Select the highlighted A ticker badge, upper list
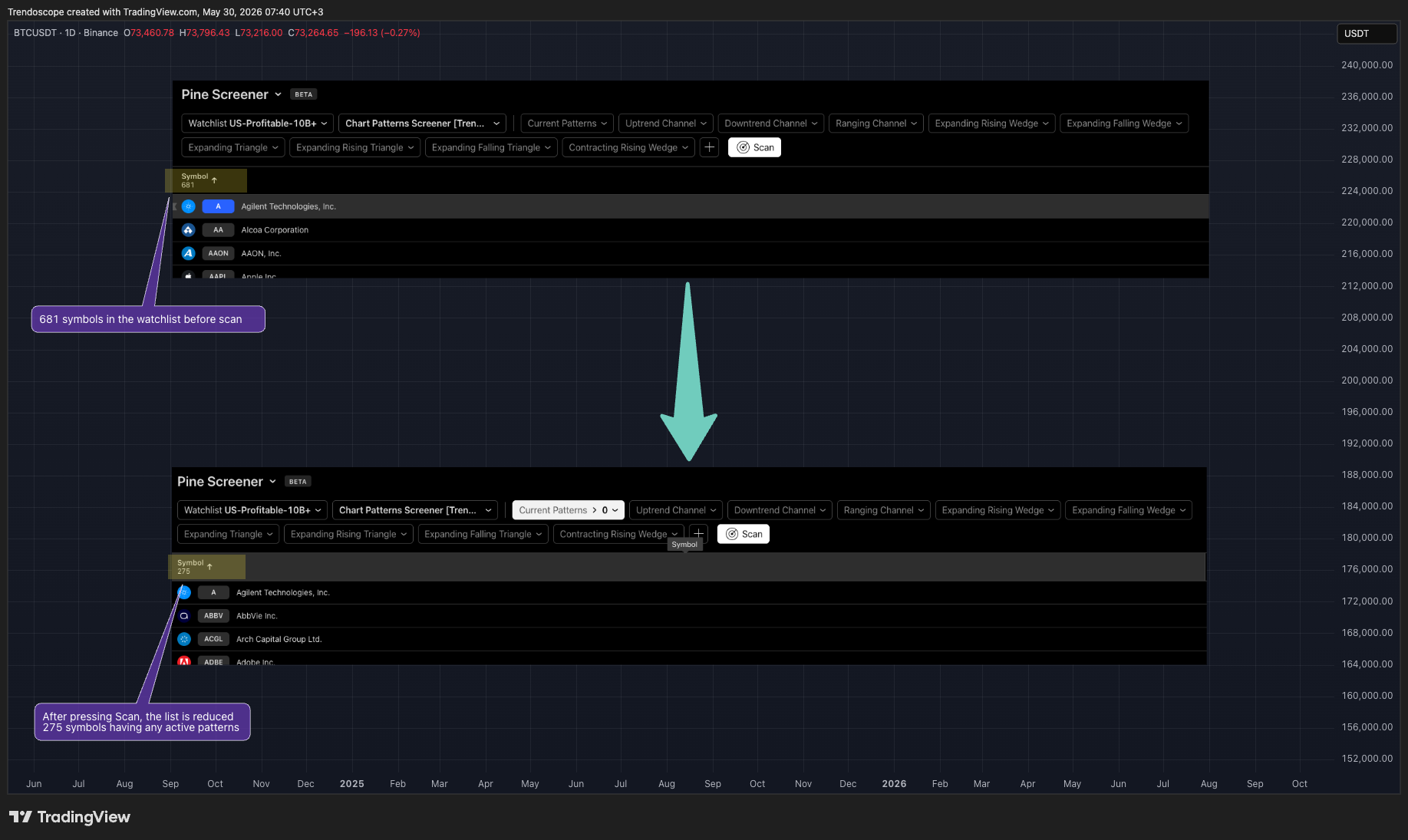Image resolution: width=1408 pixels, height=840 pixels. tap(218, 206)
